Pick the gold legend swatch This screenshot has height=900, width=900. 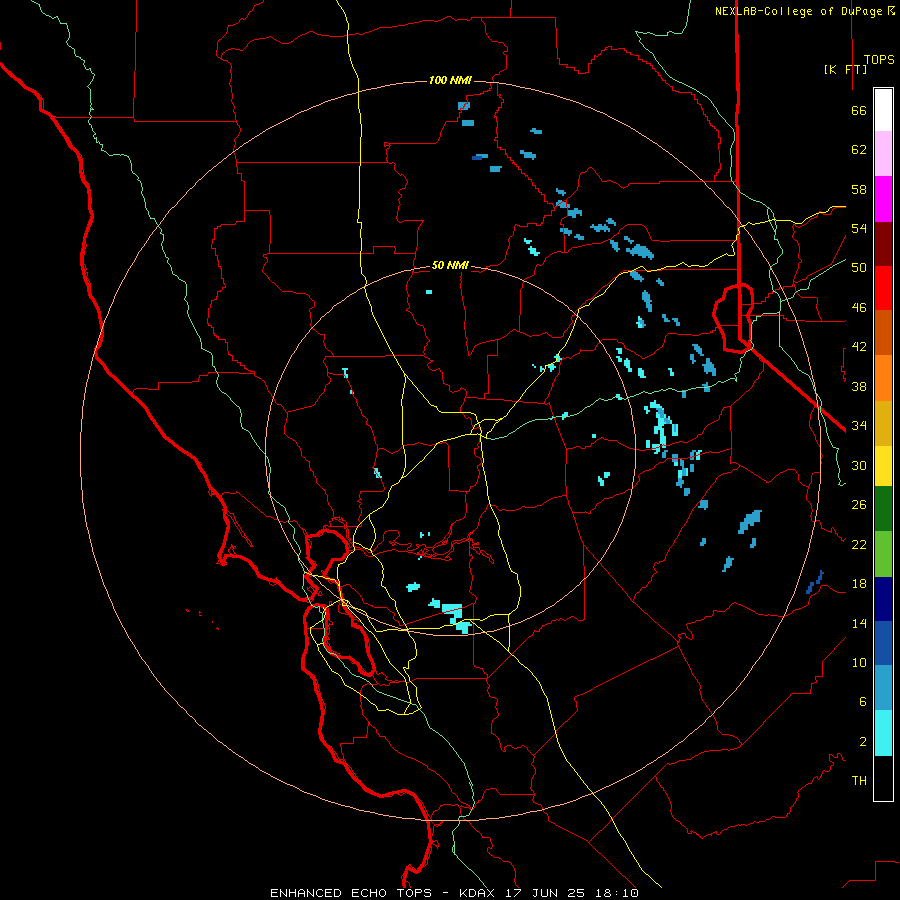(x=883, y=424)
